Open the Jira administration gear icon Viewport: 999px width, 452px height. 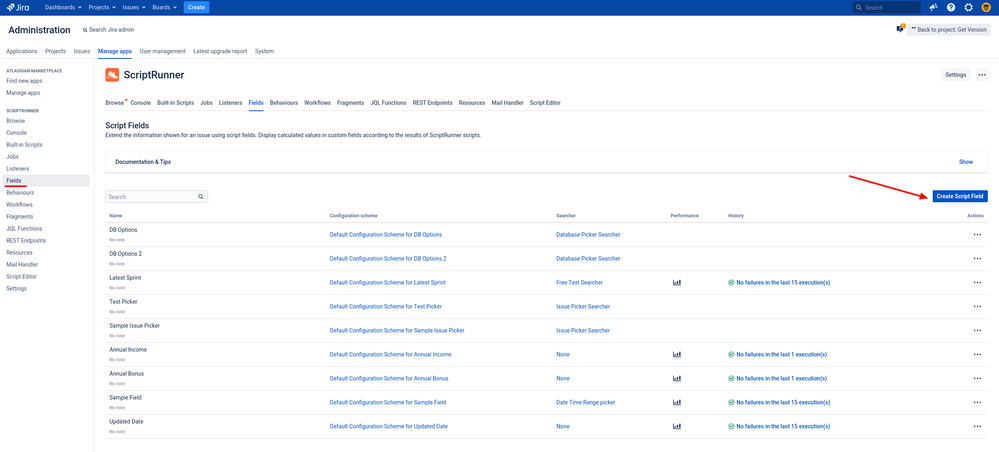click(x=968, y=7)
